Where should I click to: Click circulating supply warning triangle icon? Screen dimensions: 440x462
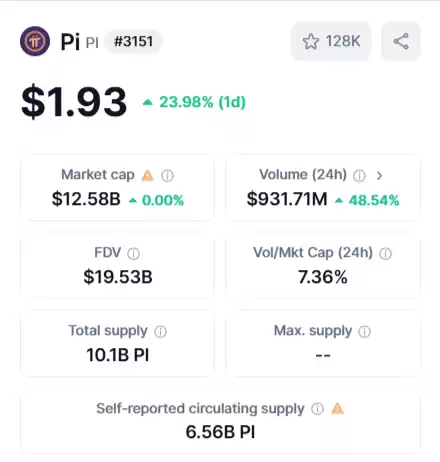coord(337,408)
